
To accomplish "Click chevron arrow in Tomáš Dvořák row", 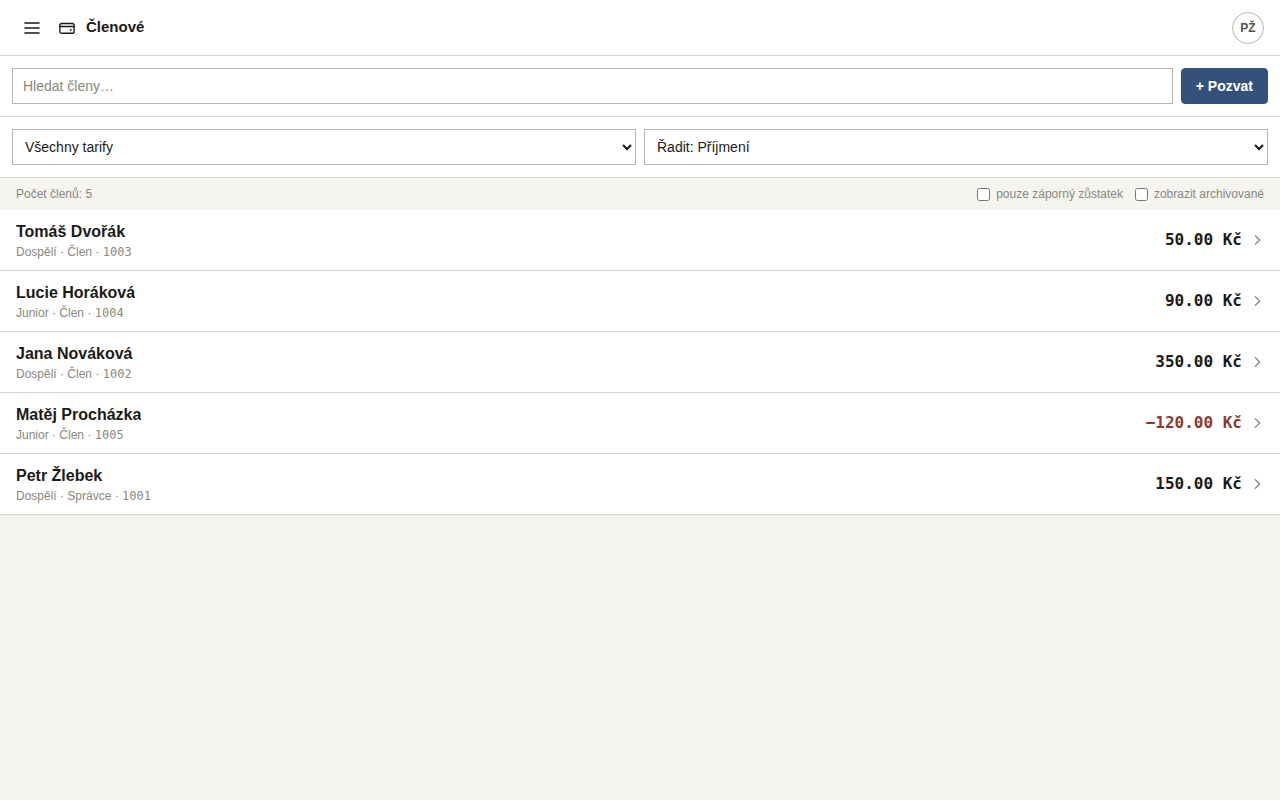I will (x=1257, y=240).
